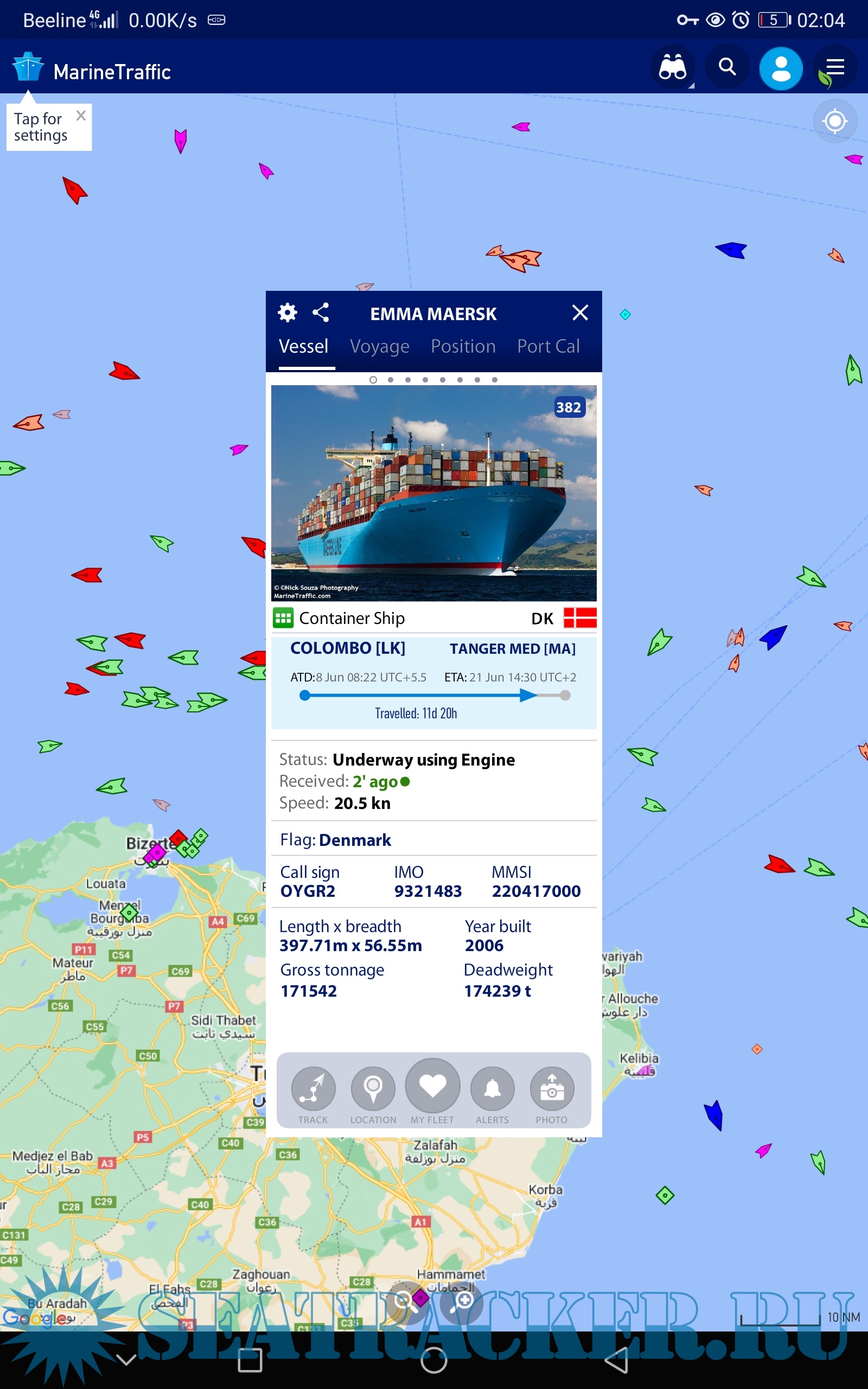Upload a photo via PHOTO button
This screenshot has width=868, height=1389.
pyautogui.click(x=552, y=1094)
